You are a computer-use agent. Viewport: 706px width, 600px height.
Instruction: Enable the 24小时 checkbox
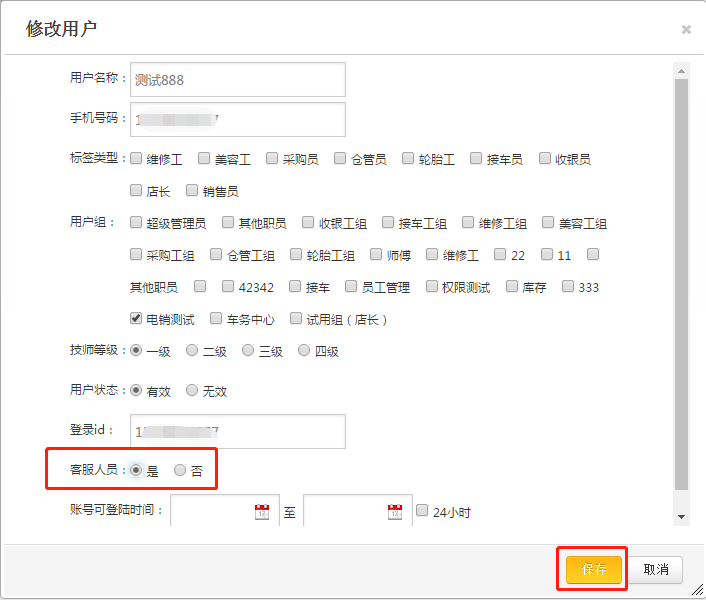pyautogui.click(x=422, y=511)
